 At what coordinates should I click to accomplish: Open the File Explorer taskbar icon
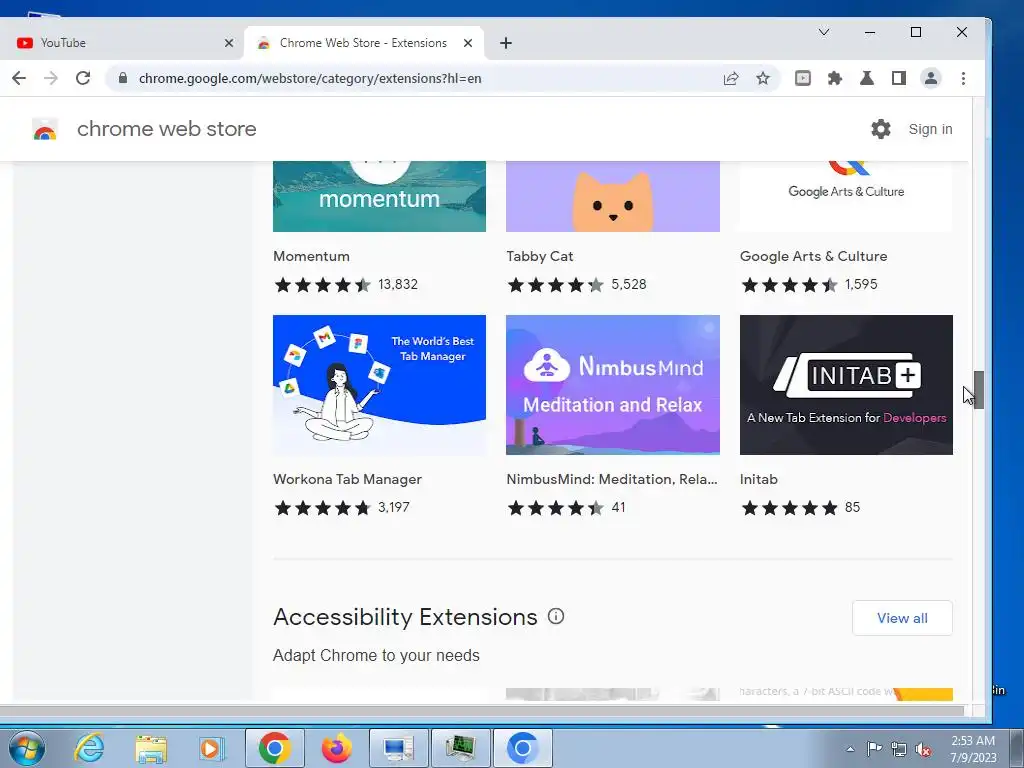click(151, 748)
